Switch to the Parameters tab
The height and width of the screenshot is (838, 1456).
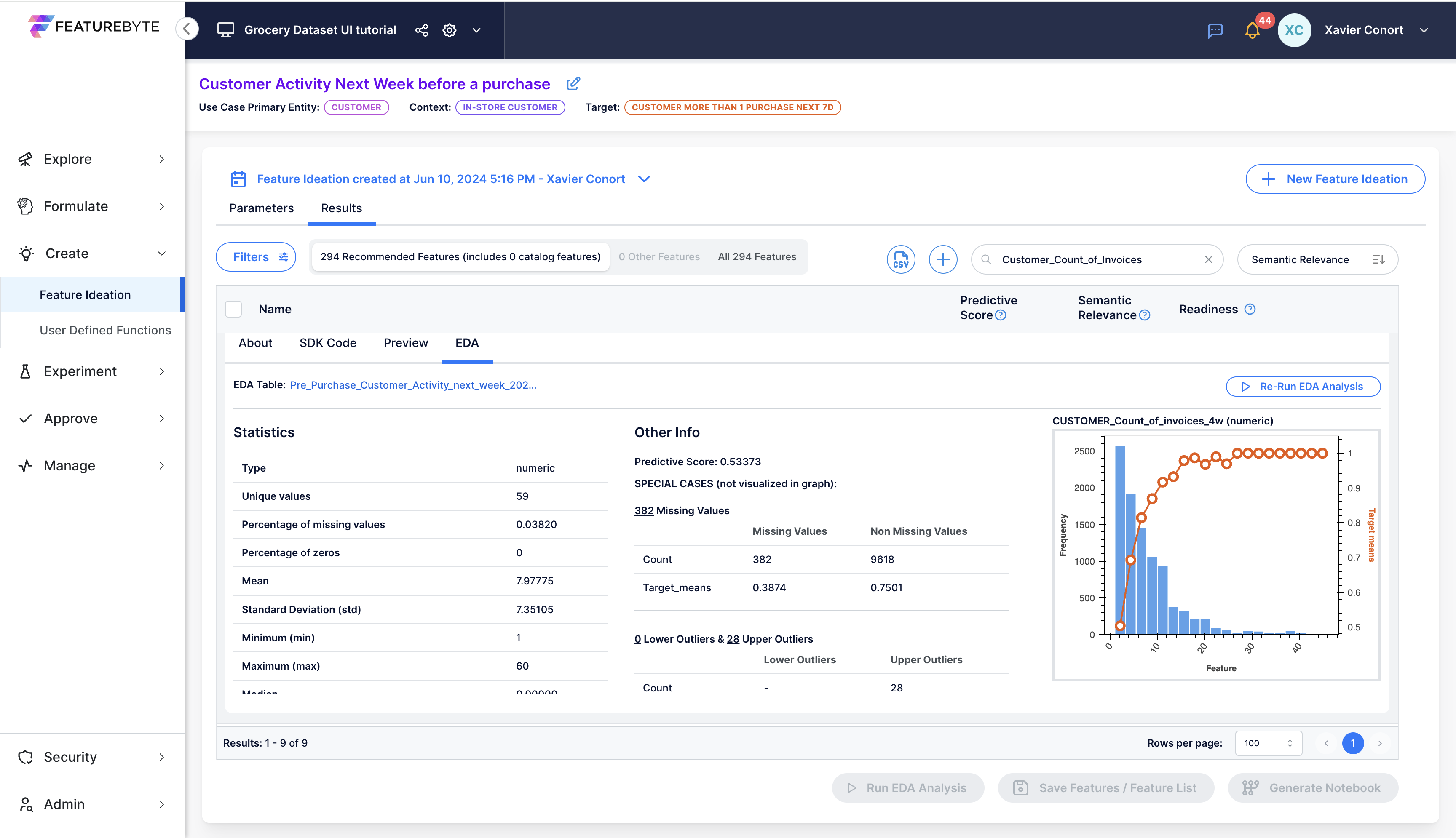261,208
